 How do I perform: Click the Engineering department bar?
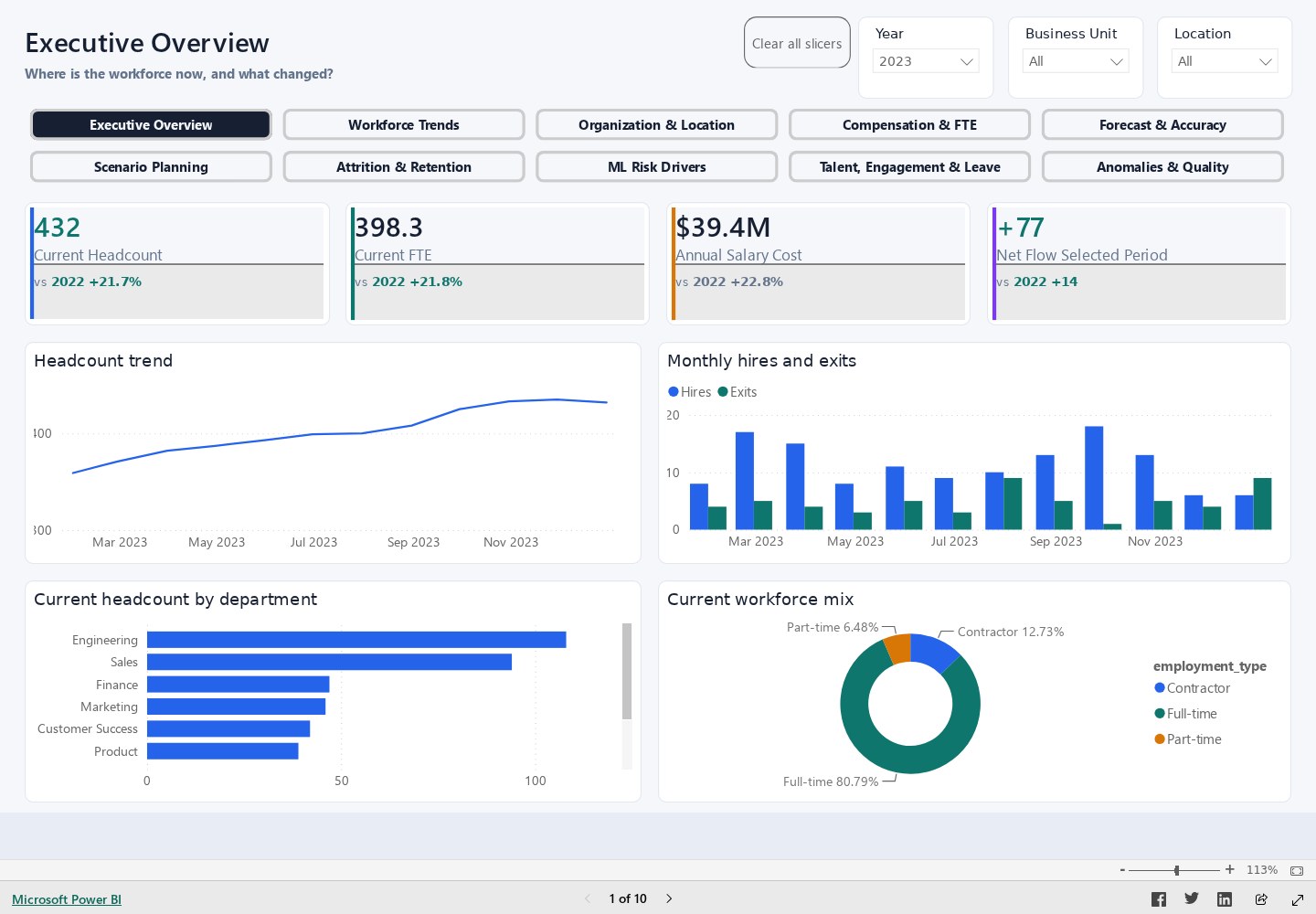[356, 640]
